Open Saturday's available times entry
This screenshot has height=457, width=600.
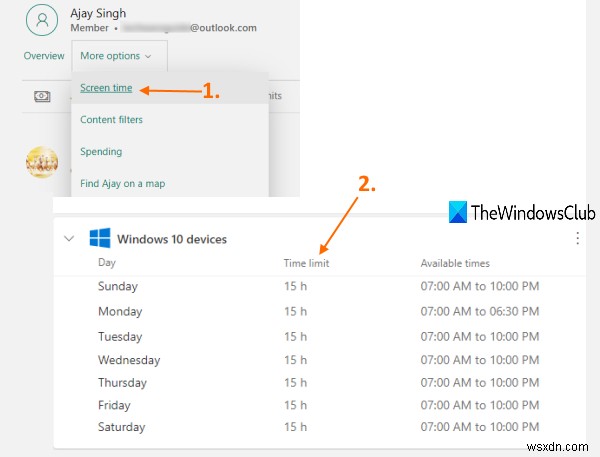[x=479, y=427]
